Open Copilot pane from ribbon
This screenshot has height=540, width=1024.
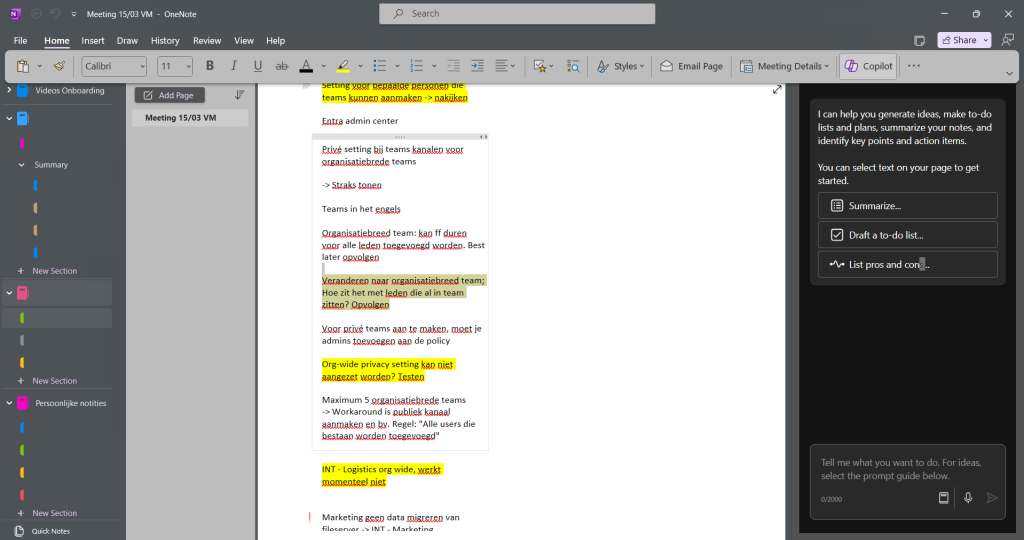[x=868, y=66]
